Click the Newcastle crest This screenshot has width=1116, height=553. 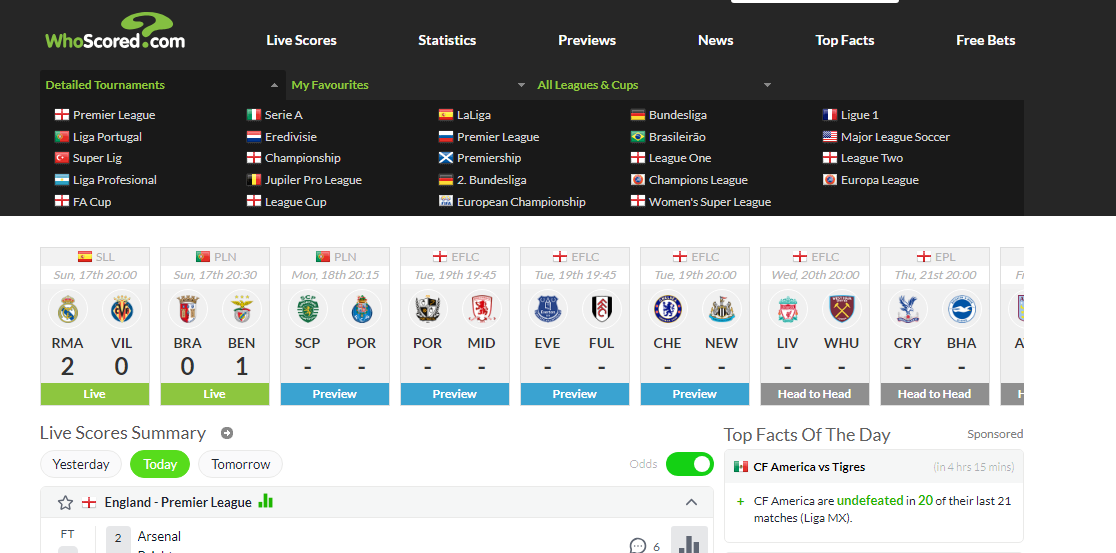click(x=722, y=310)
